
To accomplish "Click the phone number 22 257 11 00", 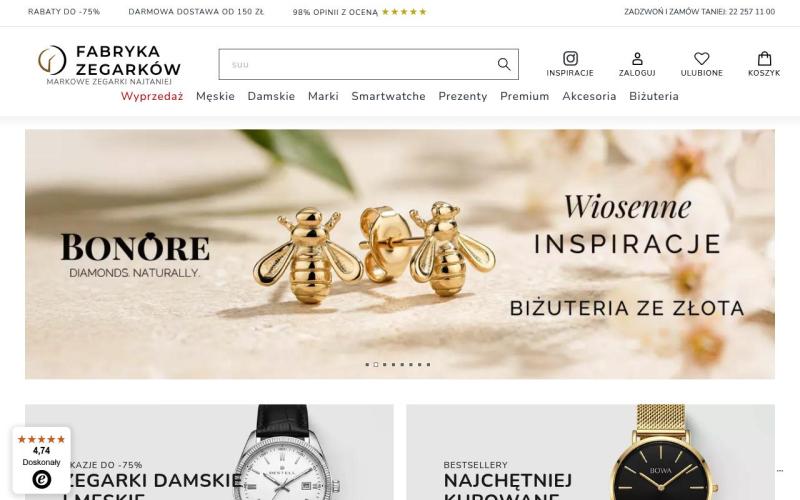I will (x=752, y=12).
